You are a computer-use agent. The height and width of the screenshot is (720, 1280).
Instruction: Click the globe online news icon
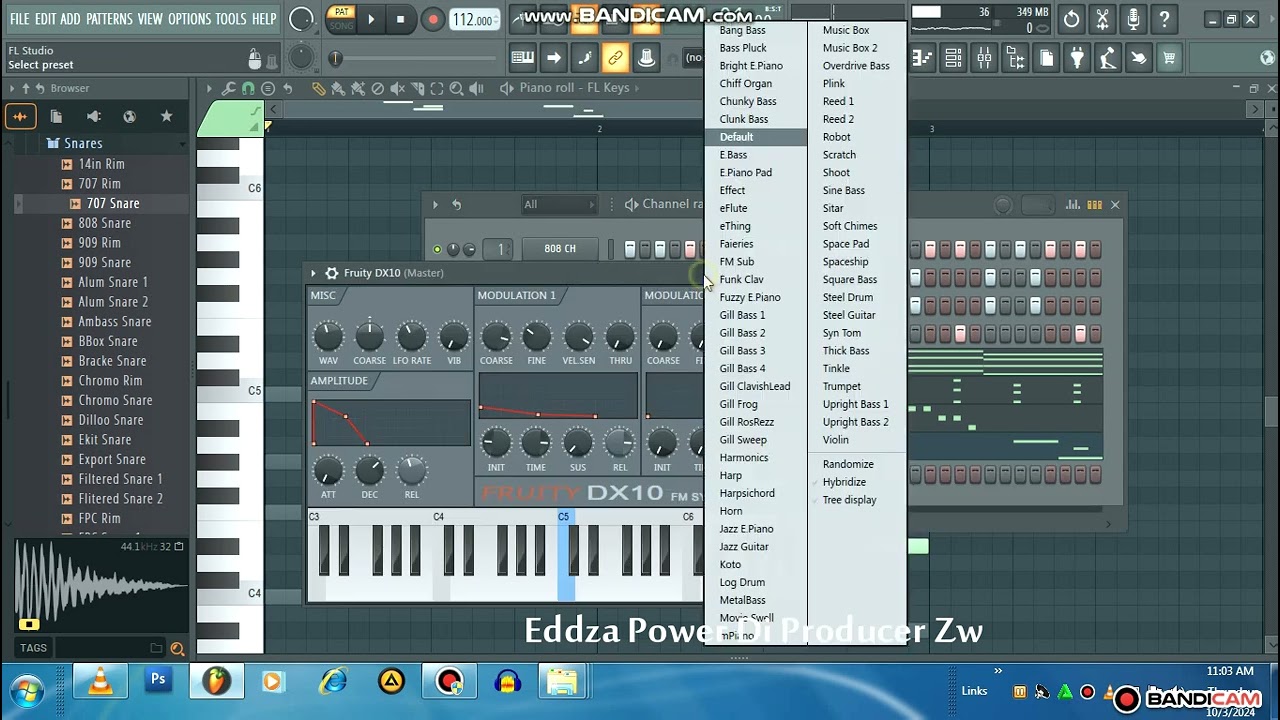(1267, 59)
